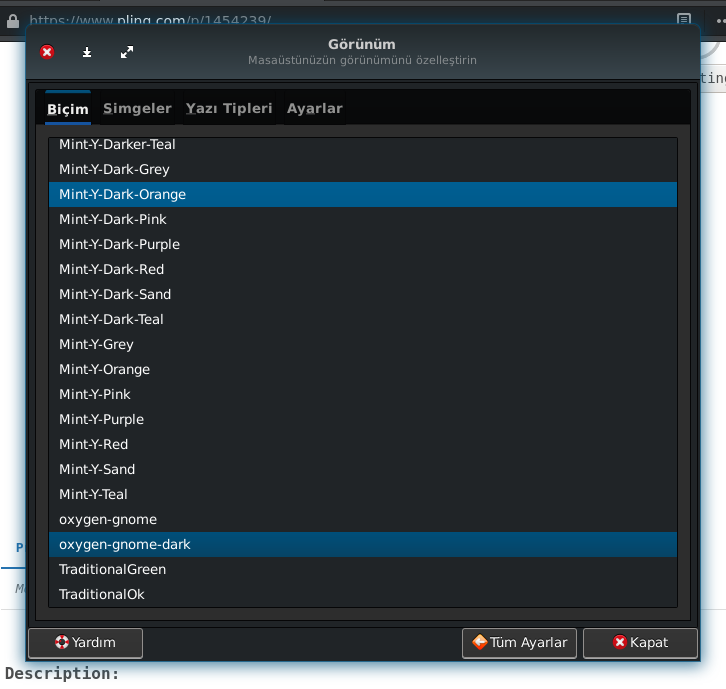Pick the Mint-Y-Red theme

pos(363,445)
